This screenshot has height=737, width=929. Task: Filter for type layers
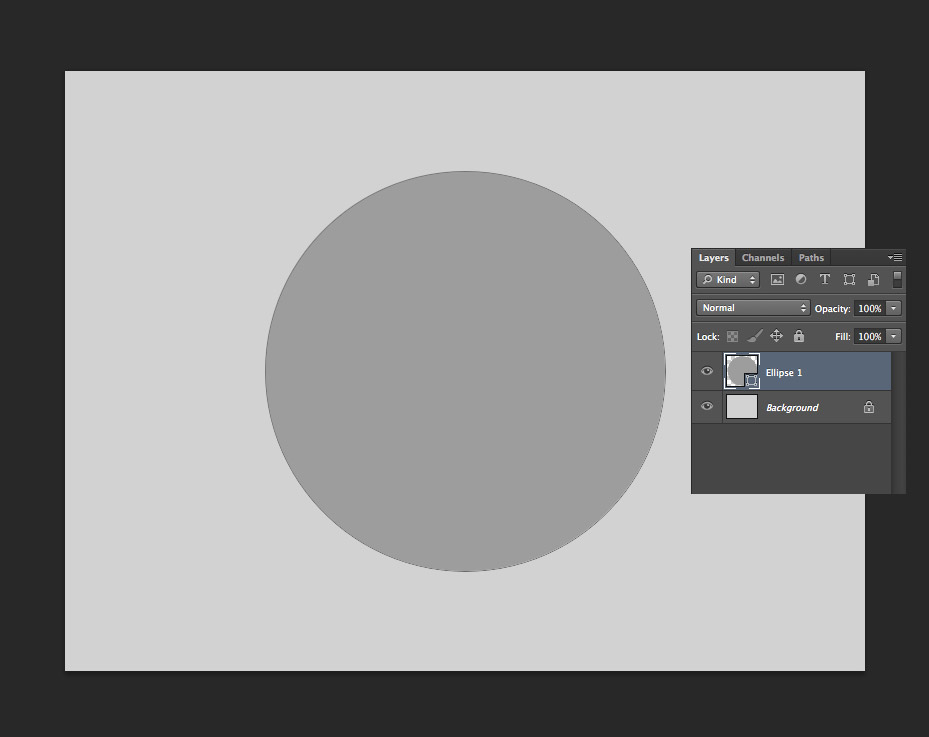pos(825,280)
